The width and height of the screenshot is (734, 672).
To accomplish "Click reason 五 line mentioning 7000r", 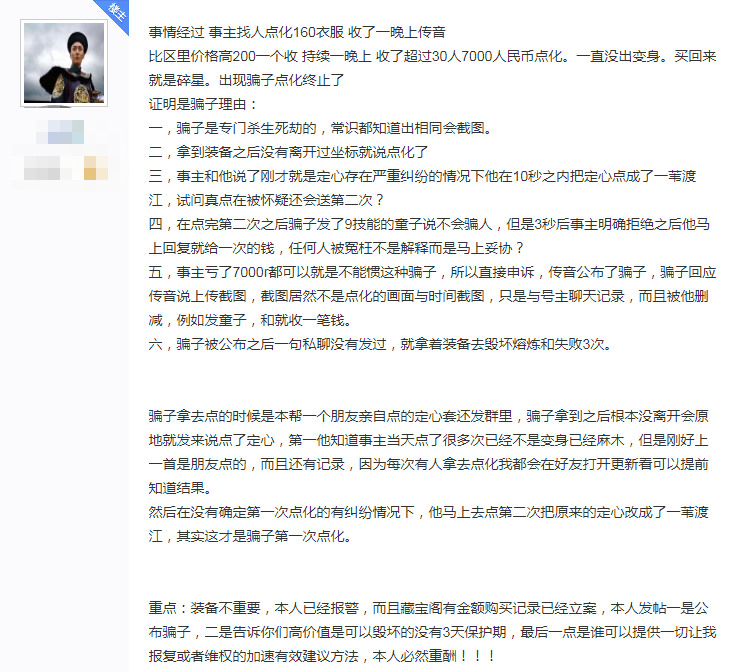I will click(432, 272).
